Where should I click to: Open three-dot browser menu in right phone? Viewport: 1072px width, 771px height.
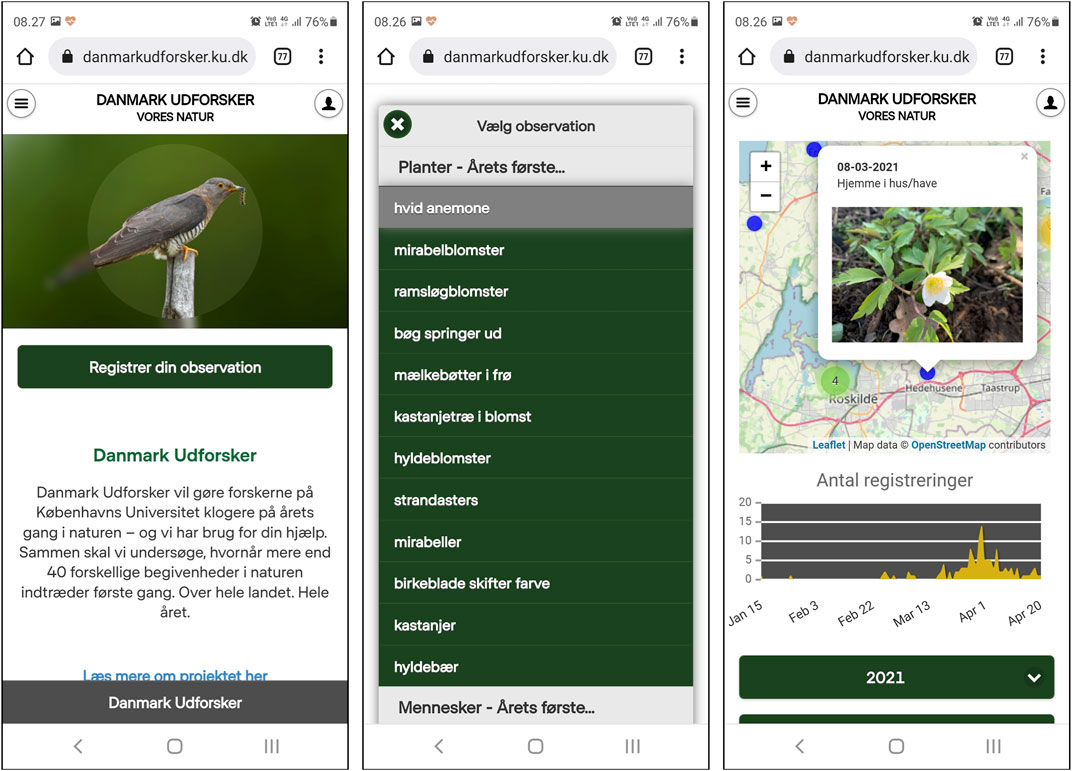1043,57
